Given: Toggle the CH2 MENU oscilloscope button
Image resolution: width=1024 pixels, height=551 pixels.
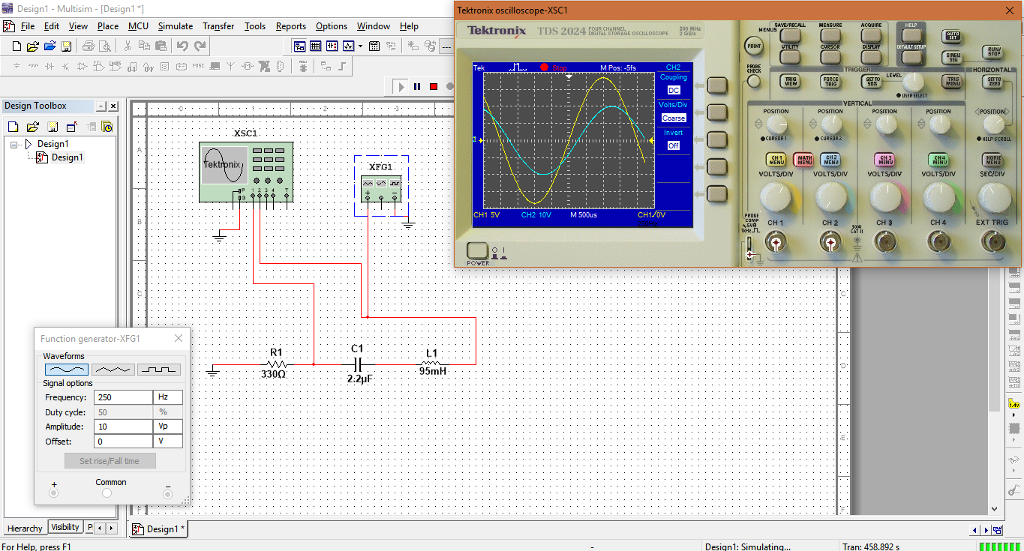Looking at the screenshot, I should click(x=830, y=159).
